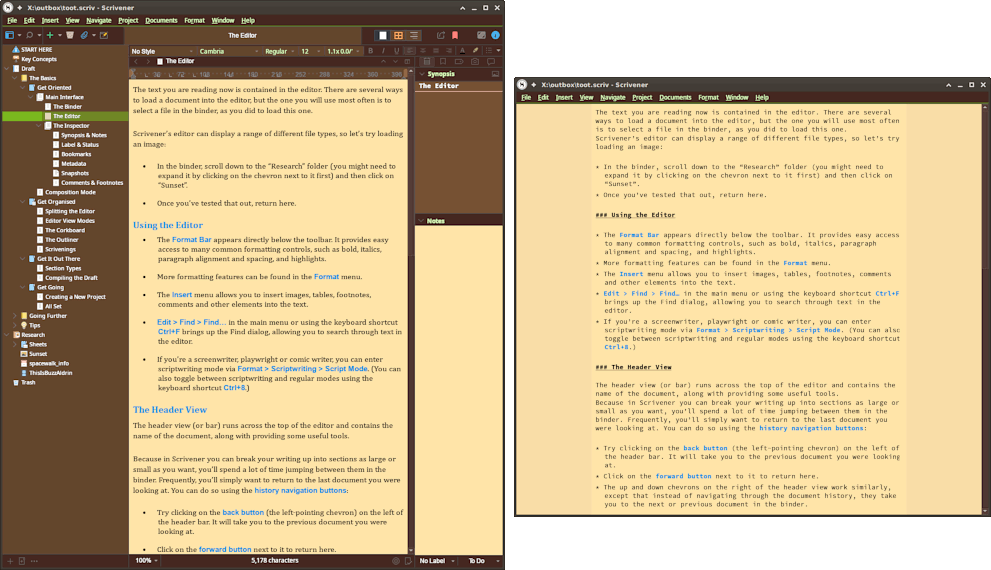Open Documents menu in left window

pos(161,20)
